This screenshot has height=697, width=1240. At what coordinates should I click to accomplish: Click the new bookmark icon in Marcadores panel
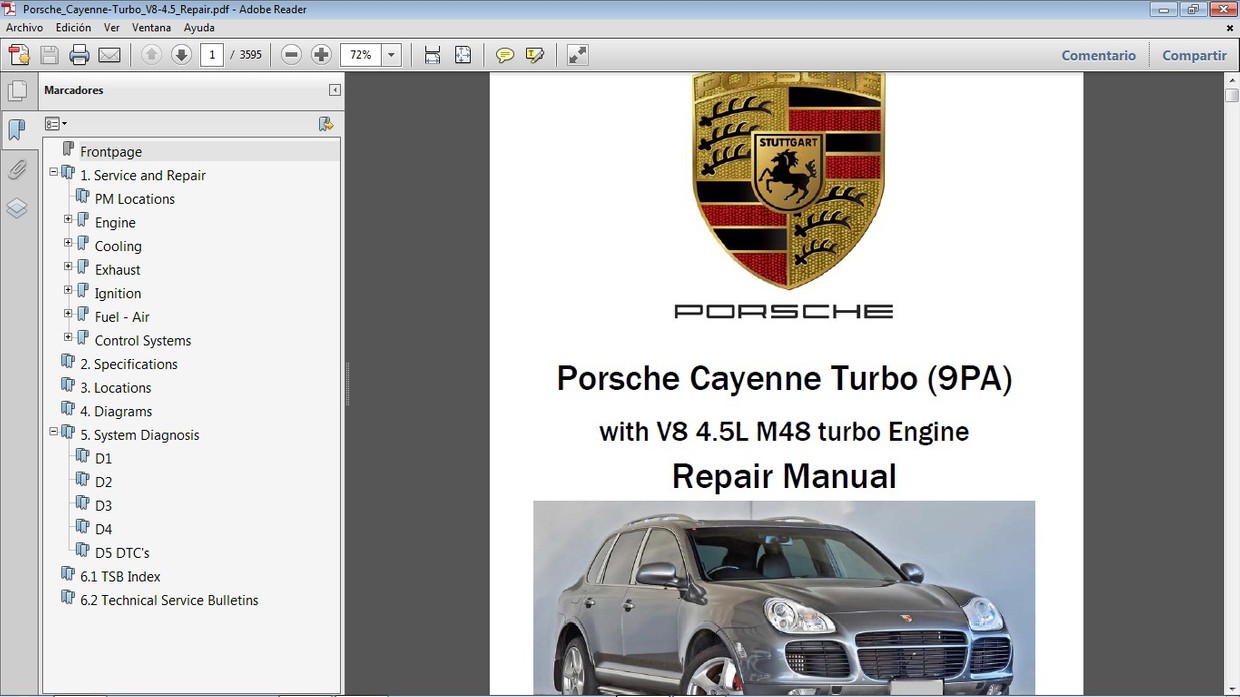coord(326,123)
